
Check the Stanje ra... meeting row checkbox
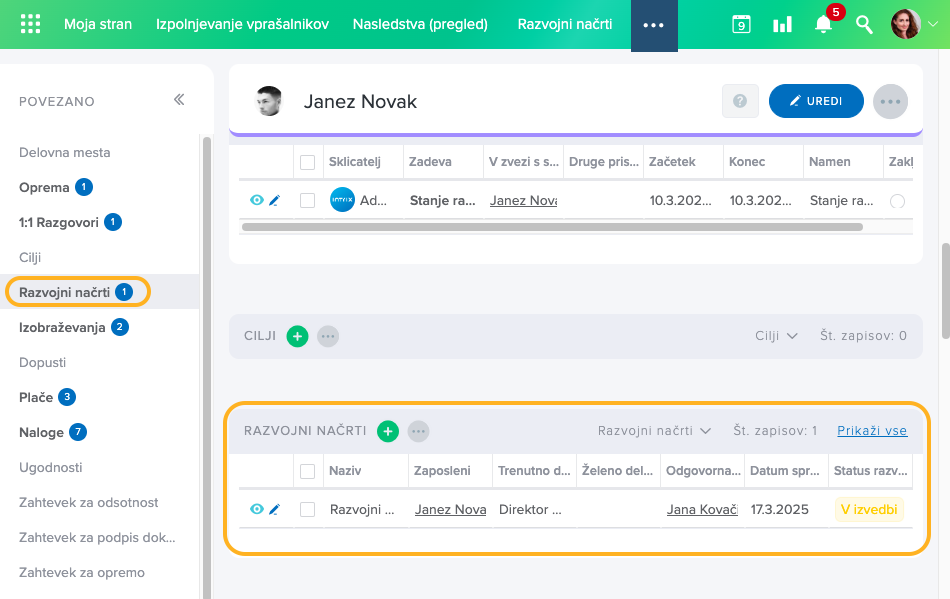click(x=307, y=200)
